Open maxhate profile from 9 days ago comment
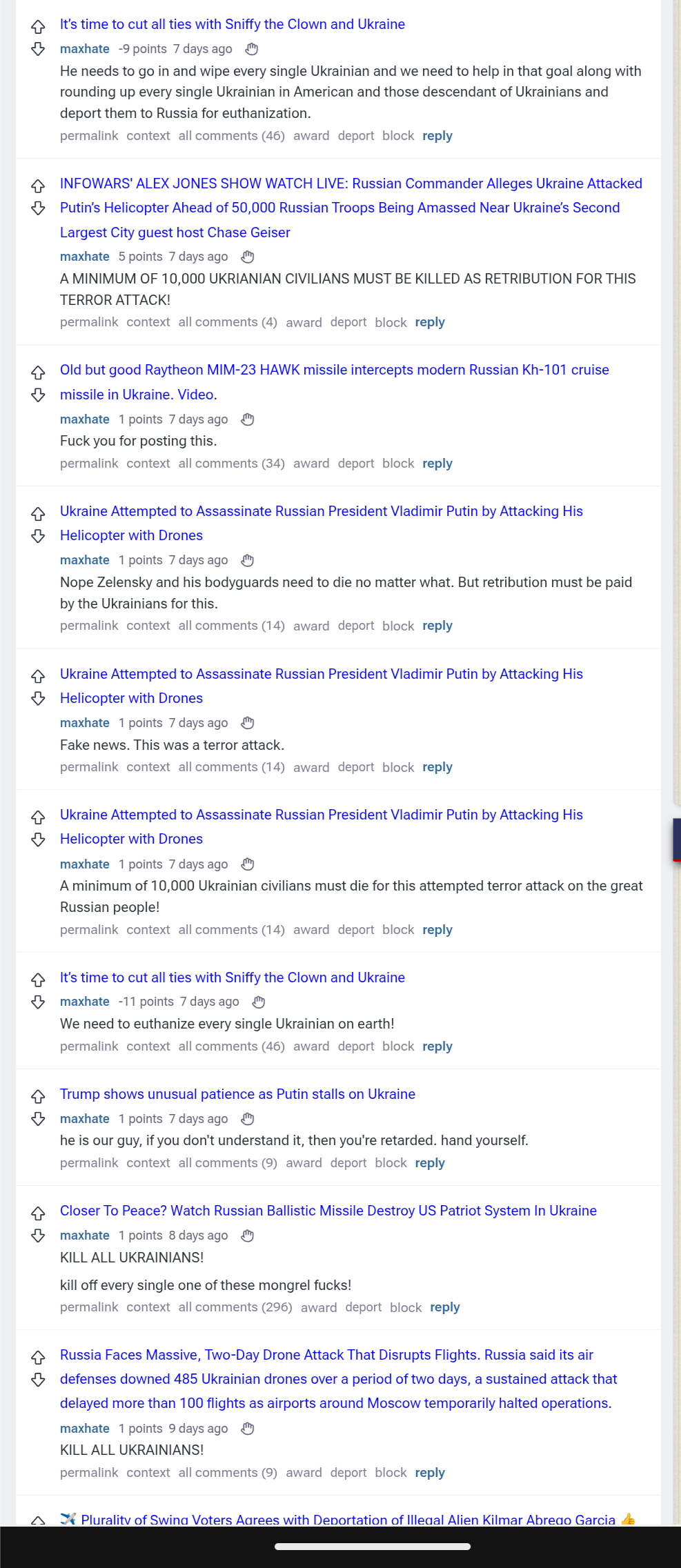 [85, 1429]
